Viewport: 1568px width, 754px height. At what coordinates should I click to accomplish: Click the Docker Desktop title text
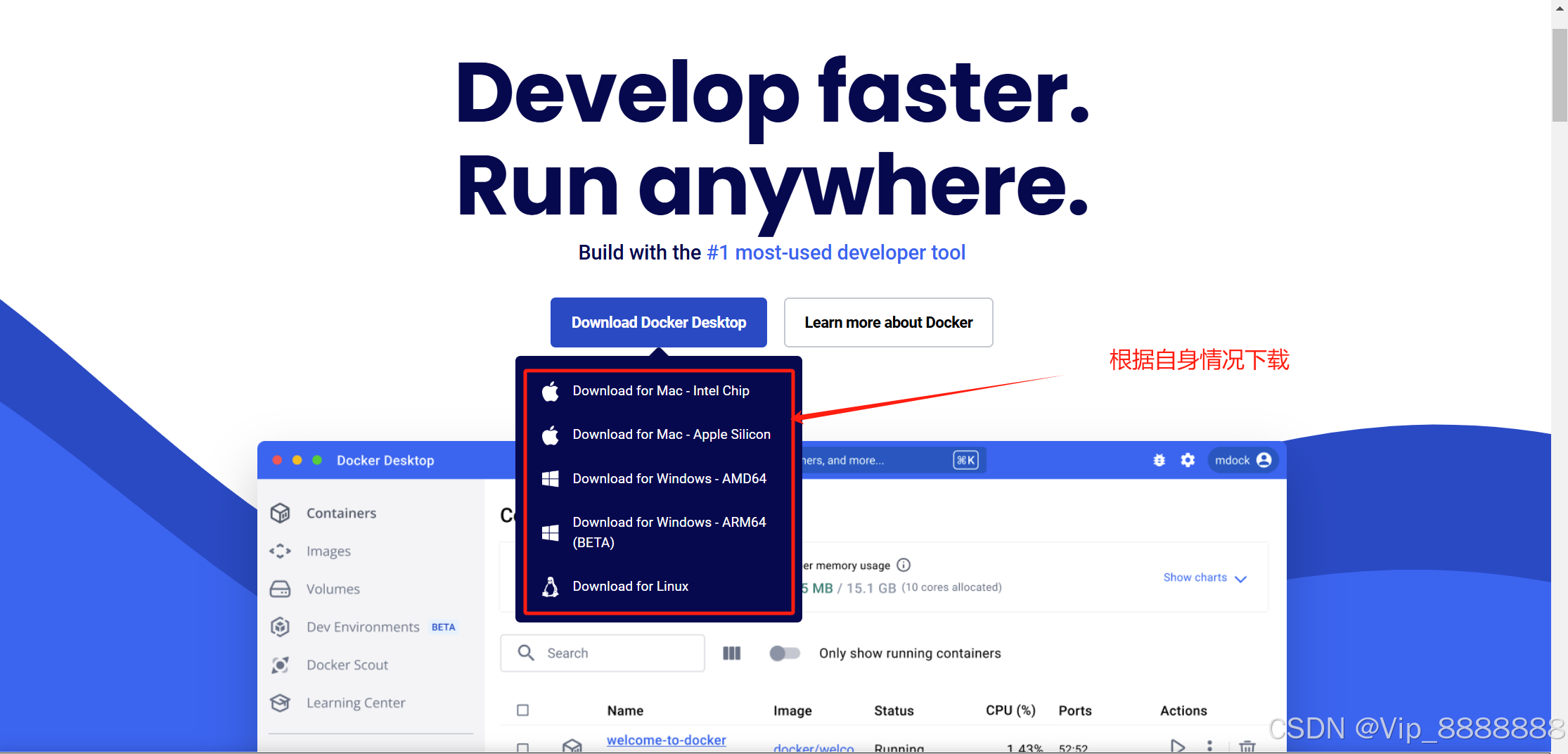pyautogui.click(x=385, y=461)
